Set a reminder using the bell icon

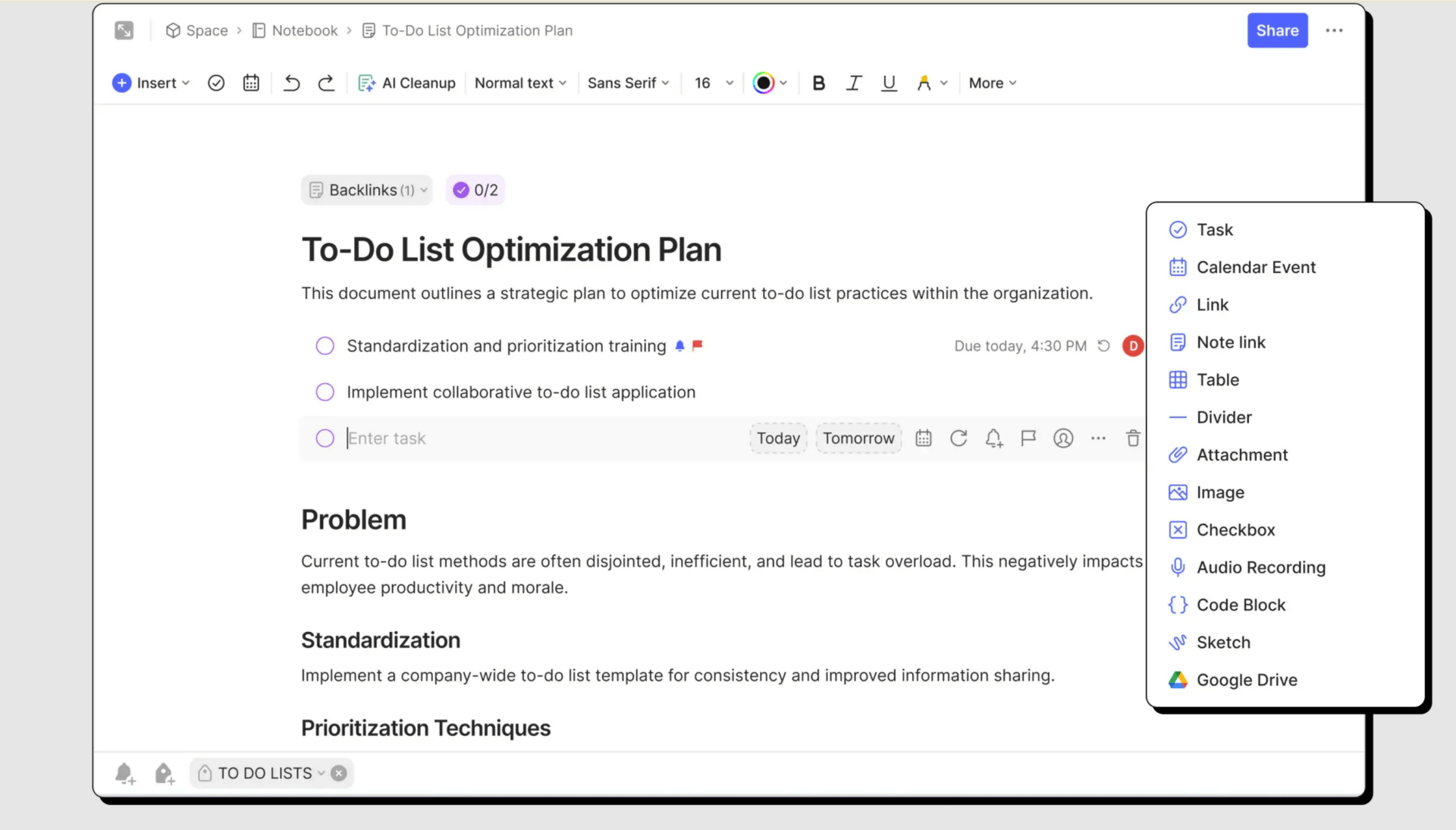pos(993,439)
